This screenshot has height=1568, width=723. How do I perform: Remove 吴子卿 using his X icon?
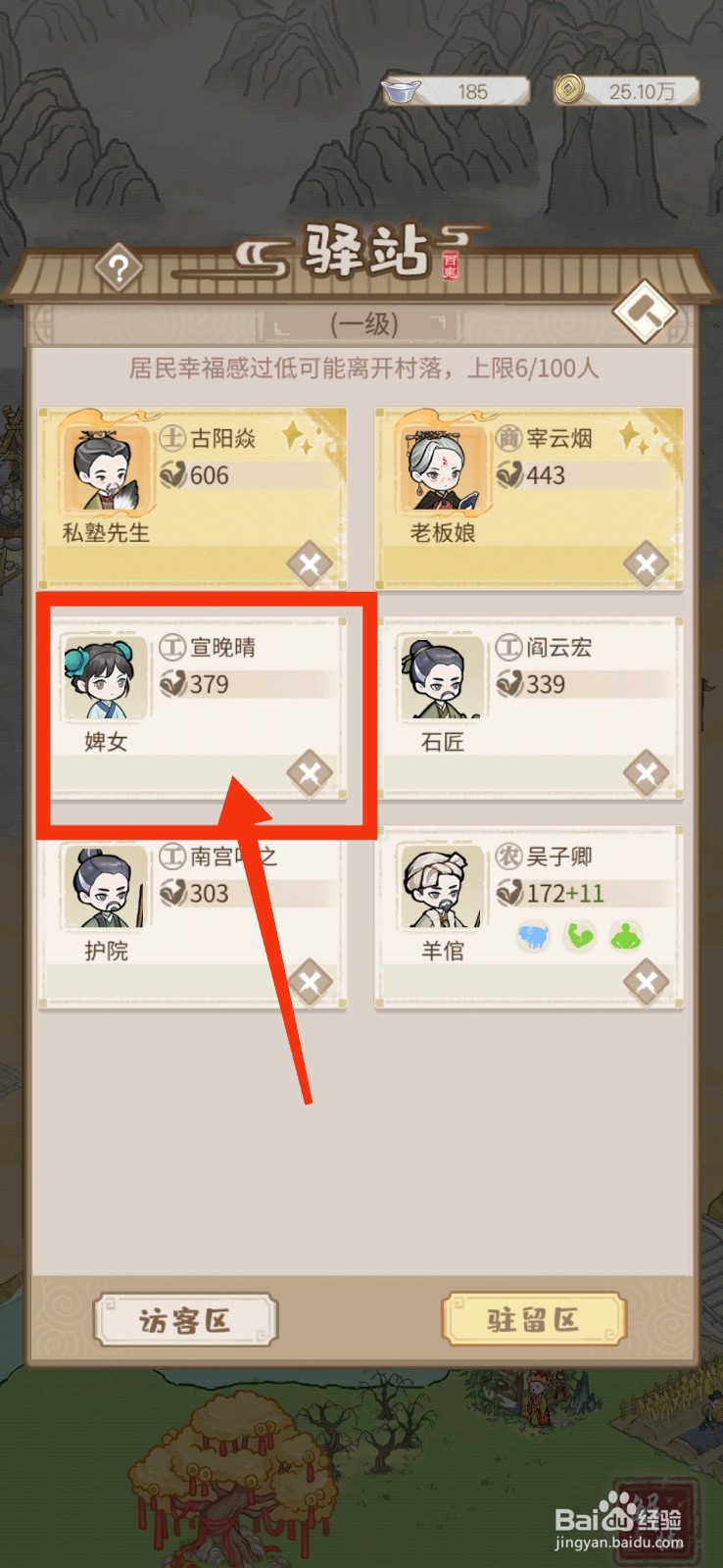tap(647, 982)
